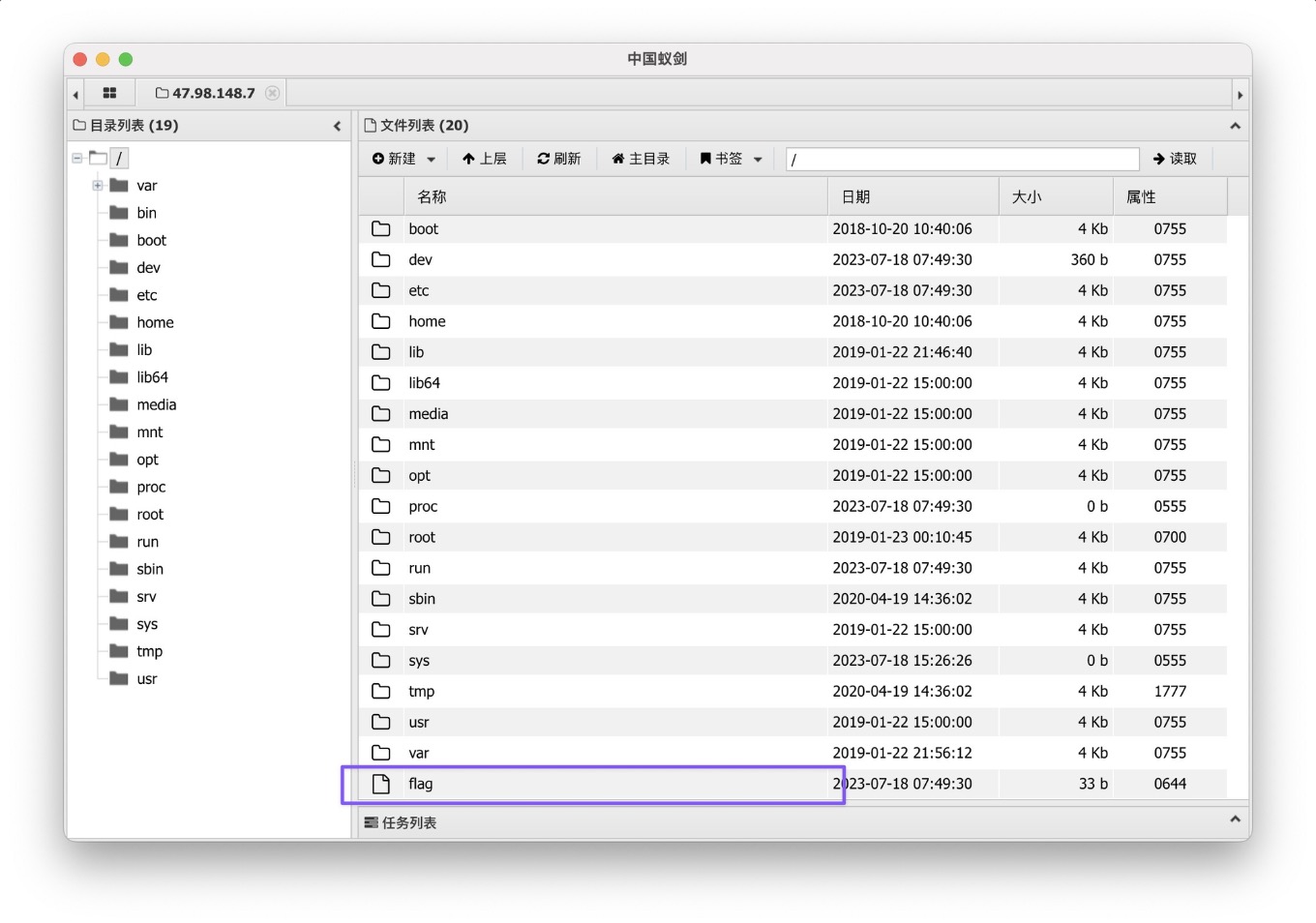Click the var folder icon in file list
Screen dimensions: 1316x923
click(381, 753)
